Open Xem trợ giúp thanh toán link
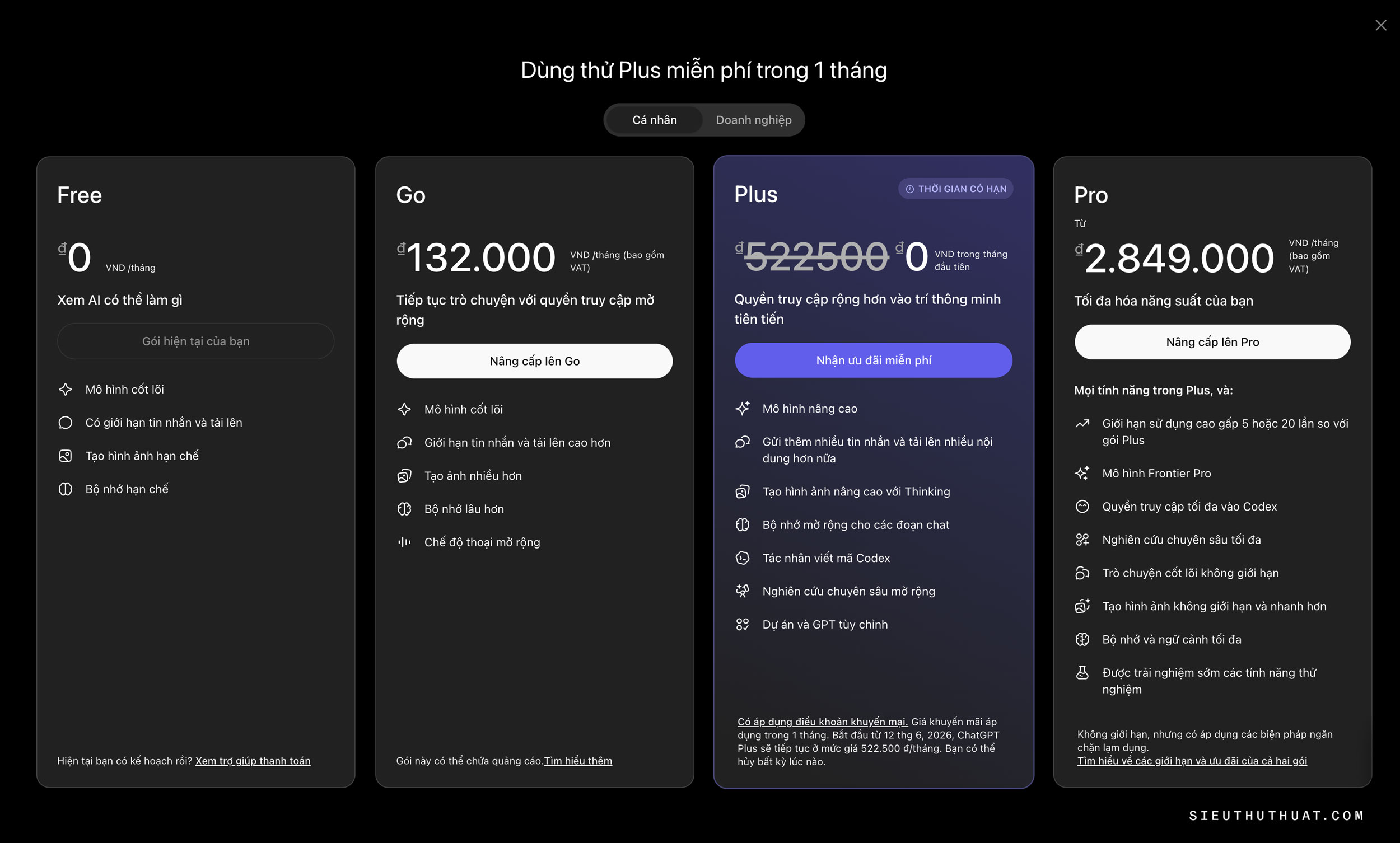This screenshot has width=1400, height=843. [x=253, y=761]
